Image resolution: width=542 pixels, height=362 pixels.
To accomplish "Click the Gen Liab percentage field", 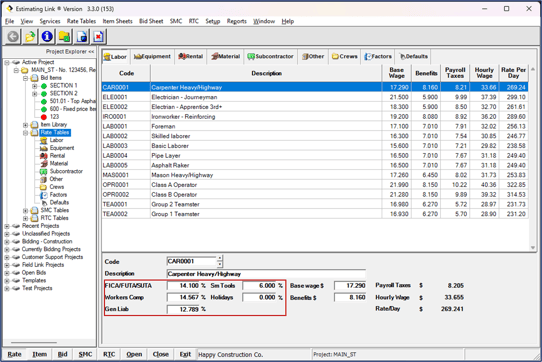I will (x=184, y=309).
